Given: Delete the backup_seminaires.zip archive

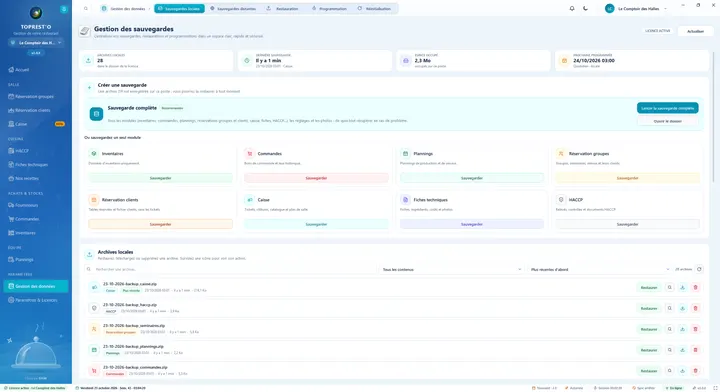Looking at the screenshot, I should click(x=695, y=329).
